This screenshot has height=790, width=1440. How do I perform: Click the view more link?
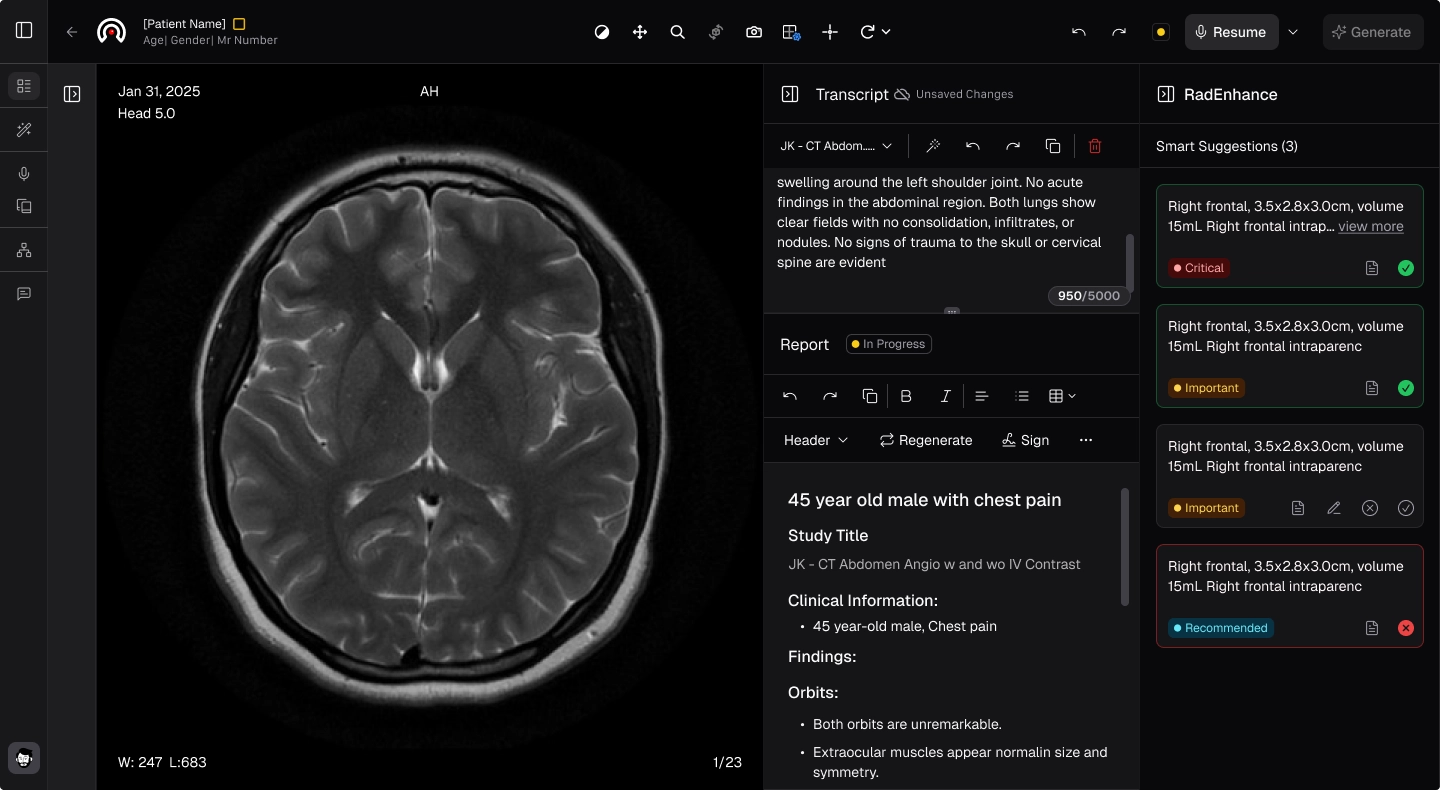pyautogui.click(x=1371, y=226)
